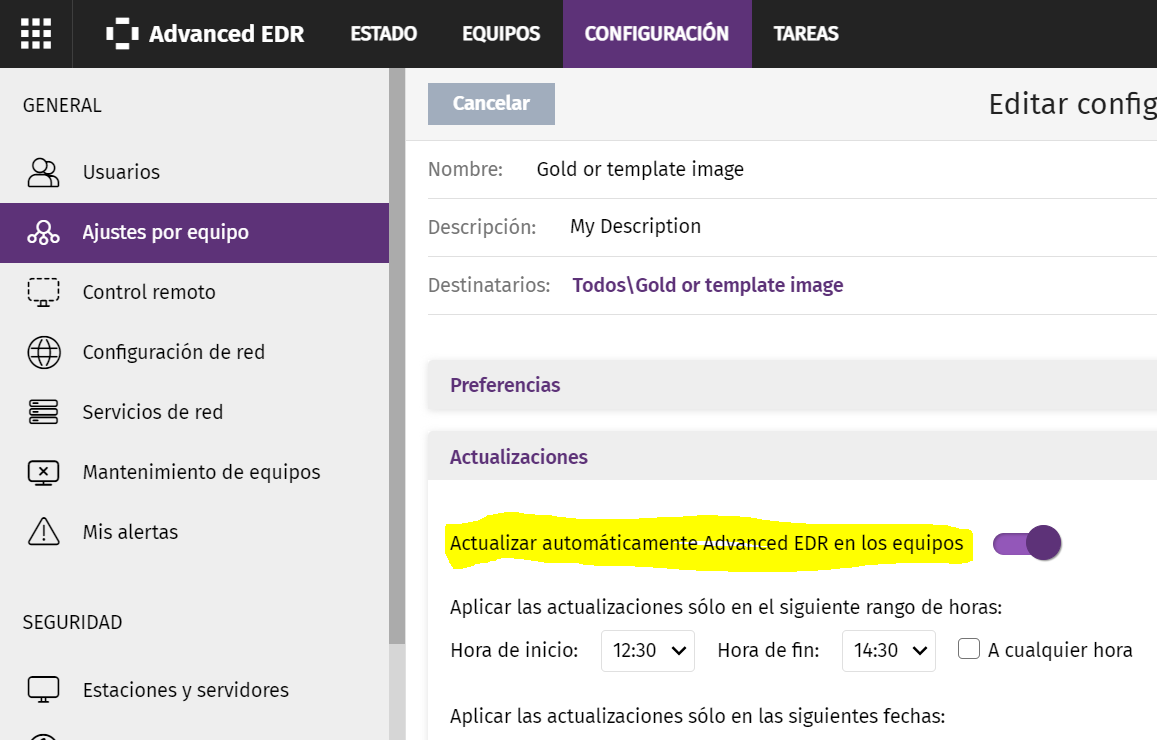The height and width of the screenshot is (740, 1157).
Task: Open Configuración de red settings
Action: (x=194, y=353)
